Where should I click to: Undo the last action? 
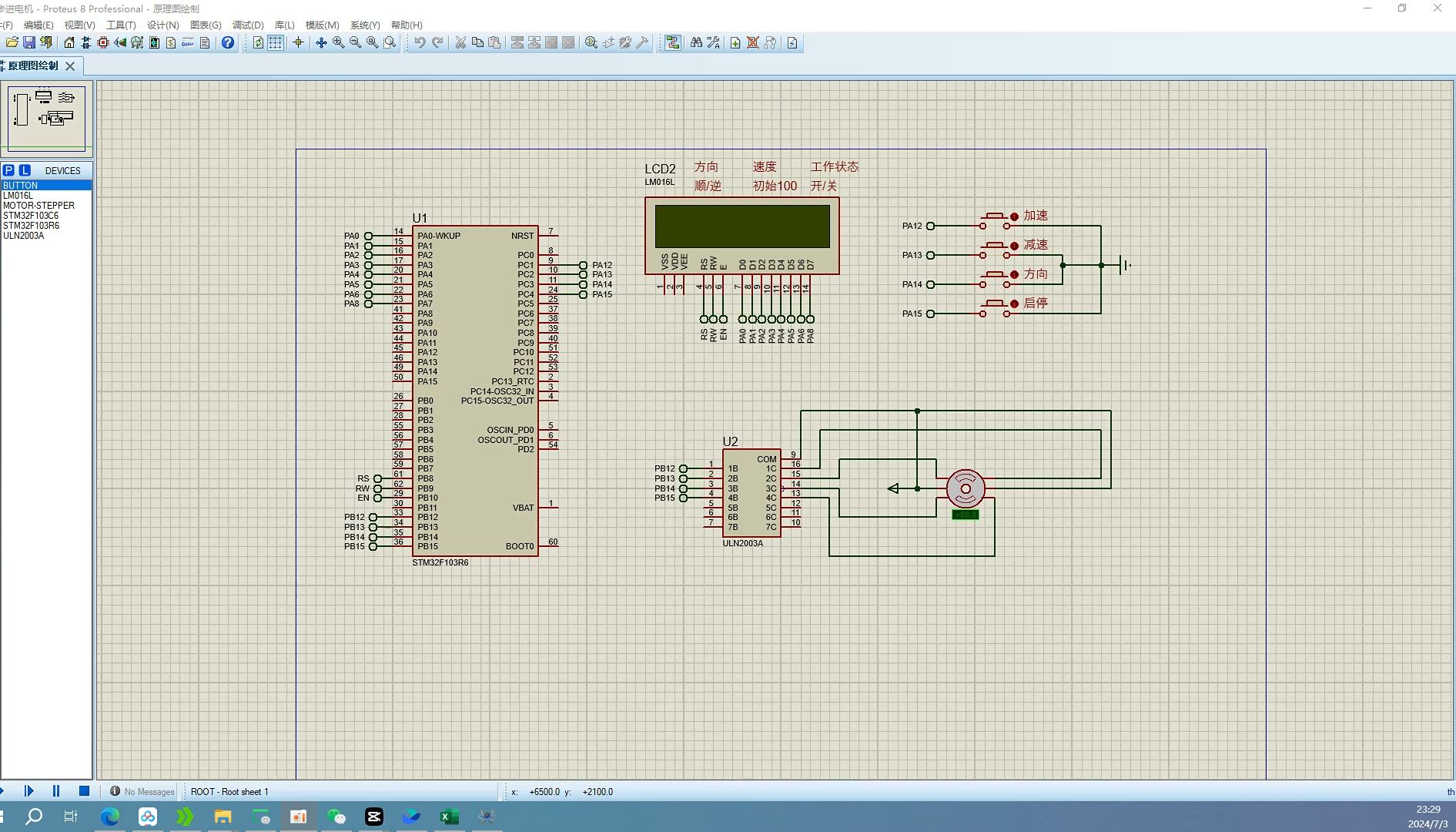tap(420, 42)
